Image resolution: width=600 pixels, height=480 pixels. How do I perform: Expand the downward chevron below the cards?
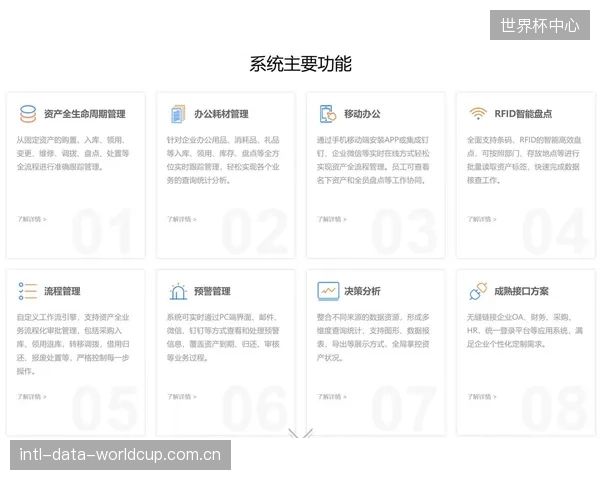pyautogui.click(x=300, y=434)
